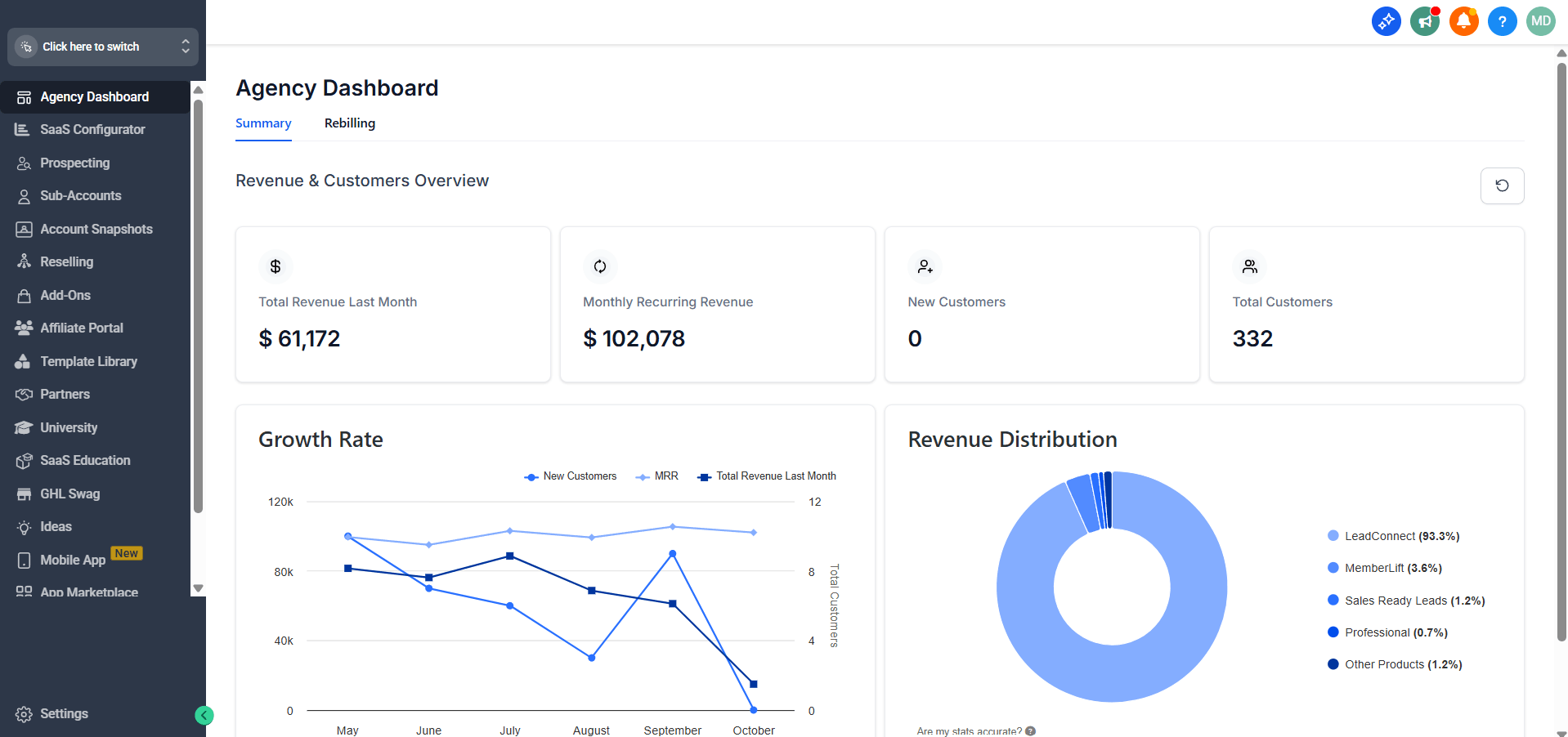Click the New Customers card

1042,304
